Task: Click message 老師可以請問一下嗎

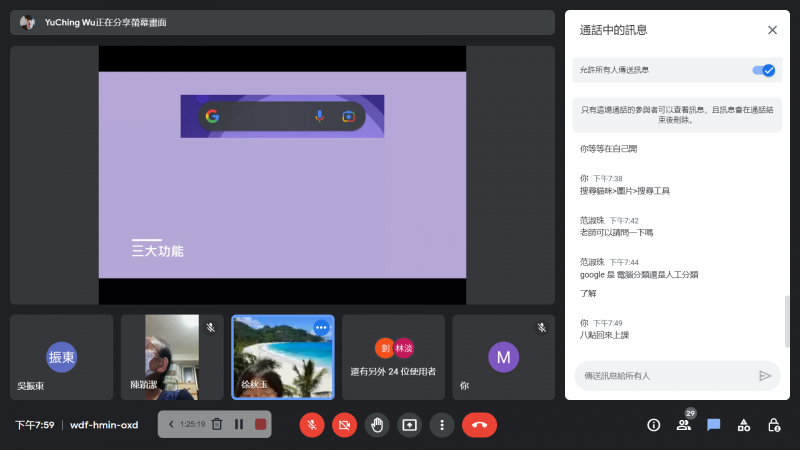Action: 616,233
